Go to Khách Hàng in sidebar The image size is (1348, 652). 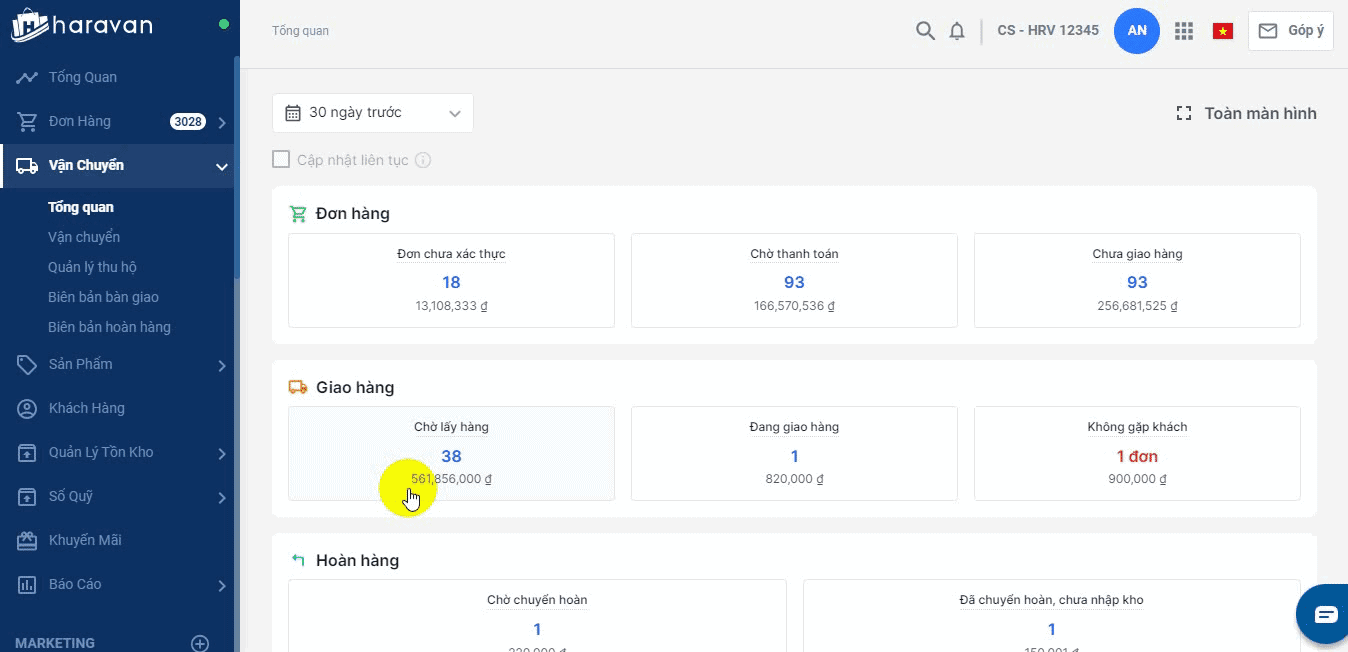pyautogui.click(x=87, y=408)
